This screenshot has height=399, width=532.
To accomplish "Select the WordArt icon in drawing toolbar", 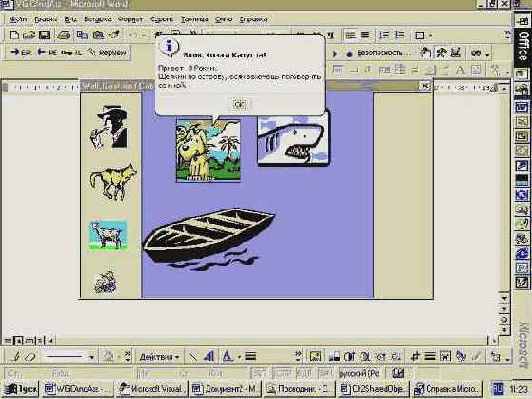I will pyautogui.click(x=209, y=356).
